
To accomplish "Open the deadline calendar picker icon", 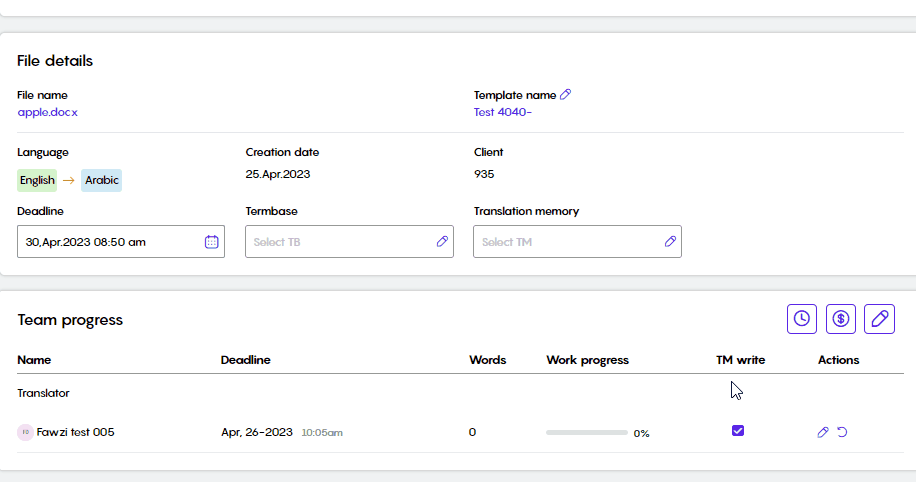I will click(x=211, y=242).
